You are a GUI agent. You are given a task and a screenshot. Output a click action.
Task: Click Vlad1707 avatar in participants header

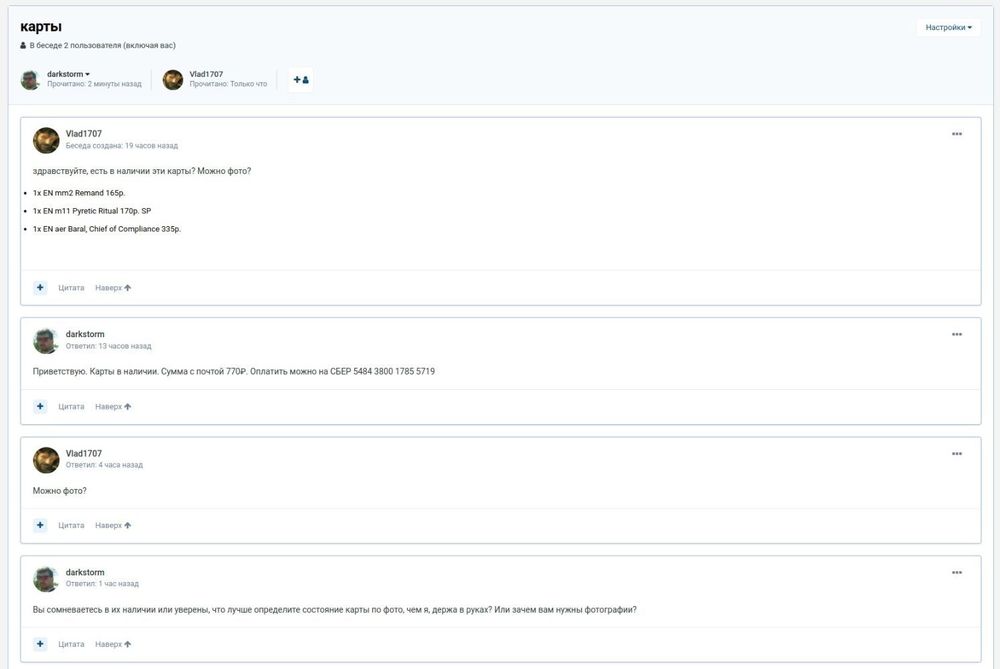tap(173, 80)
